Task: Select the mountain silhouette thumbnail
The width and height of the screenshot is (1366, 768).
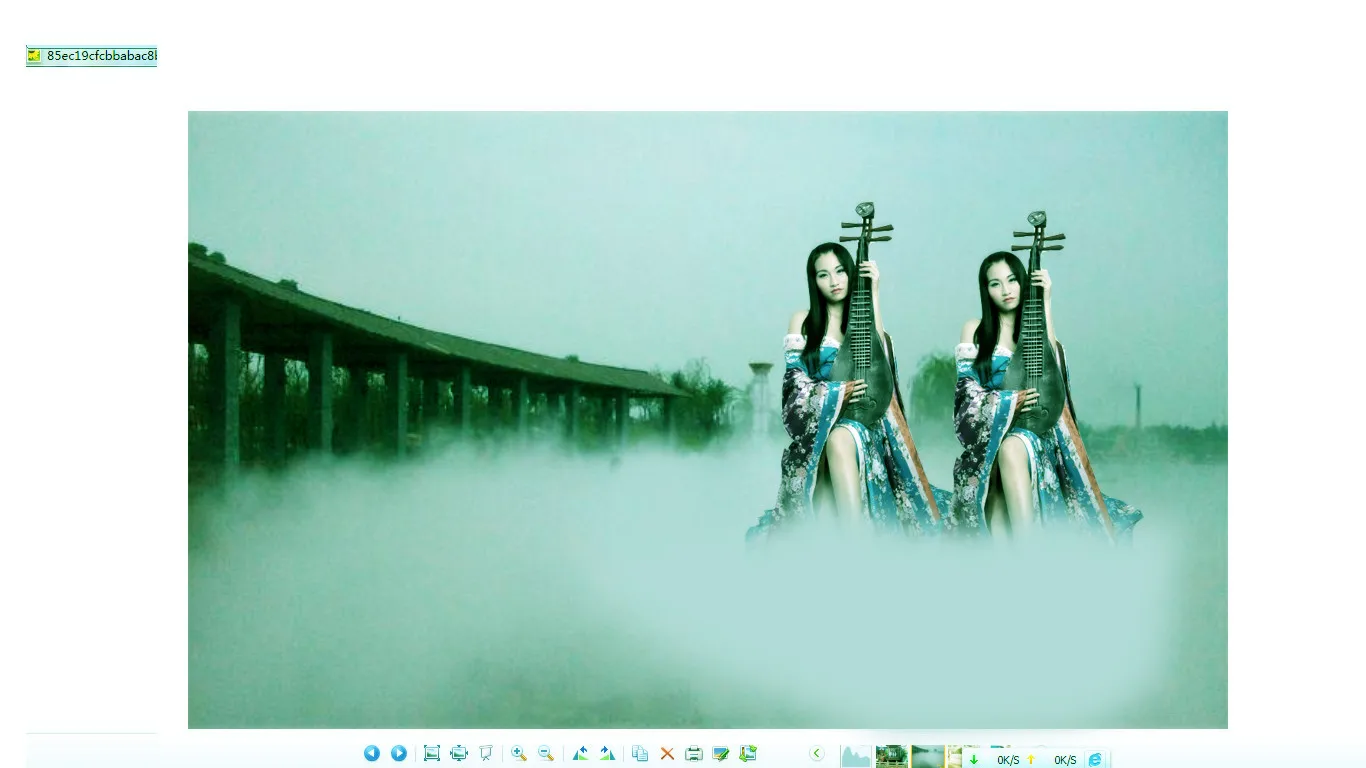Action: (856, 757)
